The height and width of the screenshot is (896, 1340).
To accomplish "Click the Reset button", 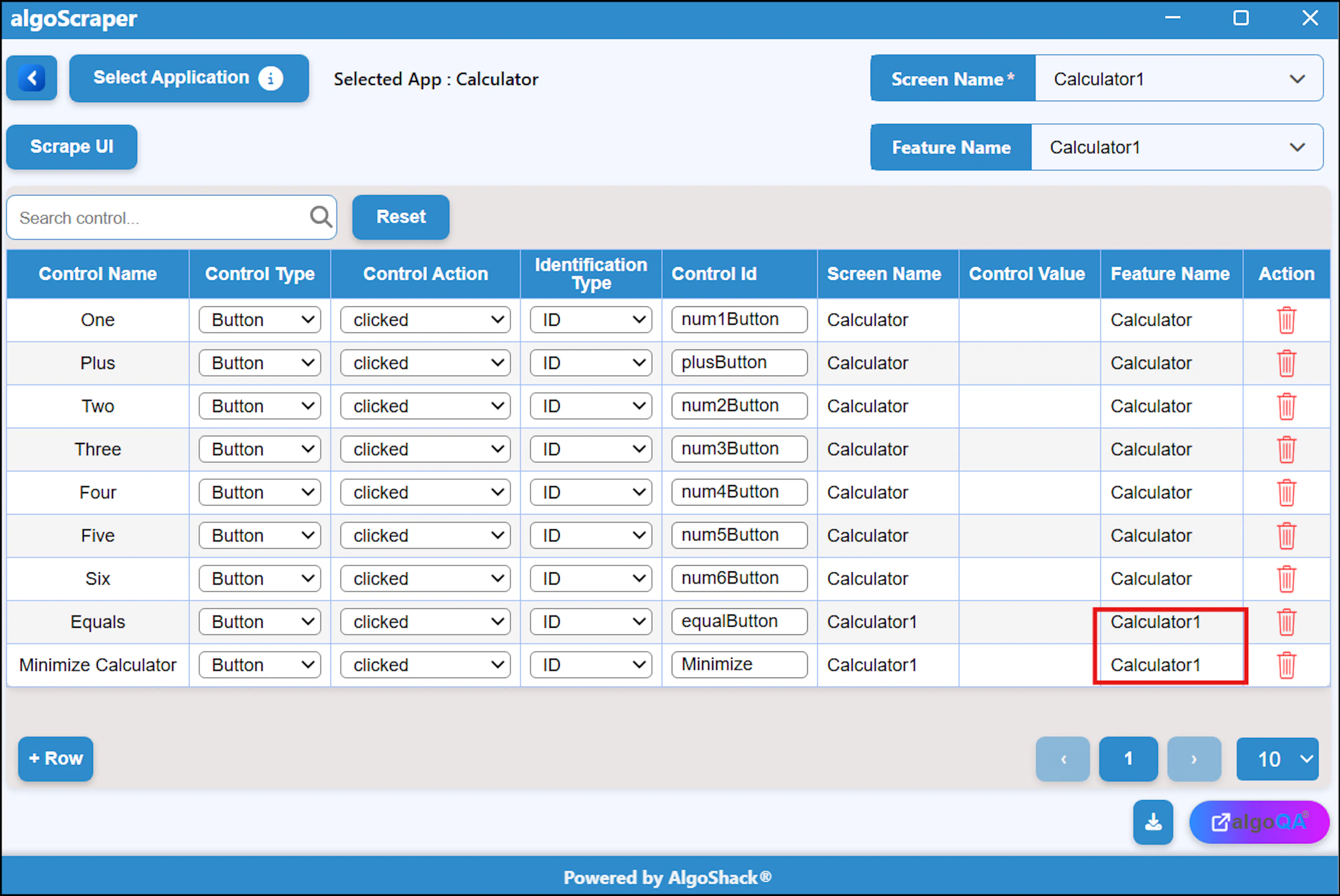I will point(401,217).
